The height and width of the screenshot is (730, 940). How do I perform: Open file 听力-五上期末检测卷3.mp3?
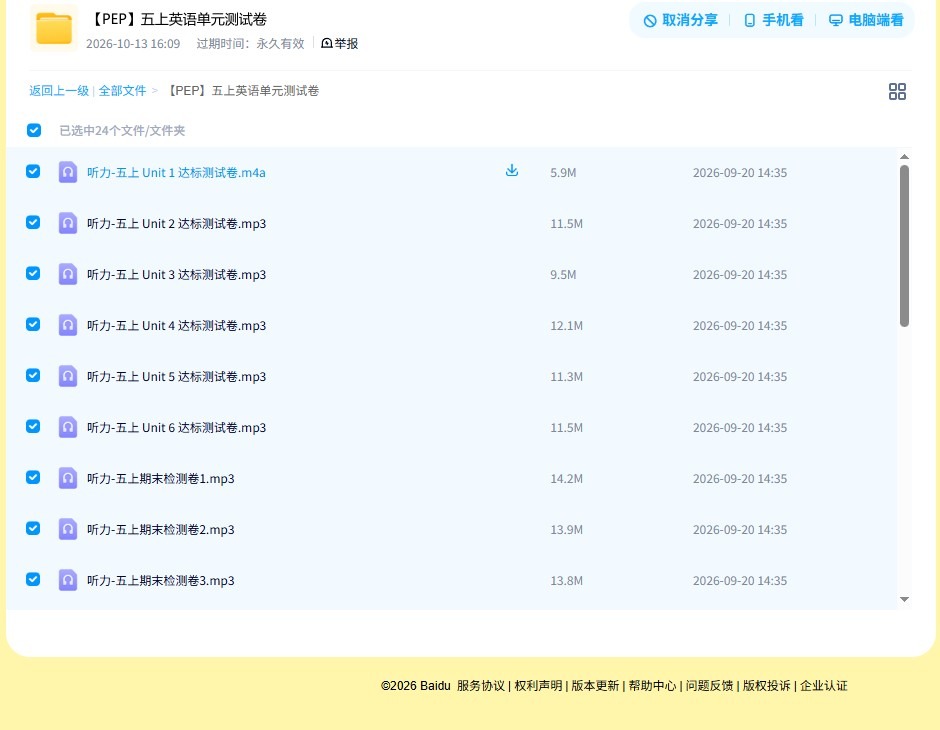(x=161, y=580)
